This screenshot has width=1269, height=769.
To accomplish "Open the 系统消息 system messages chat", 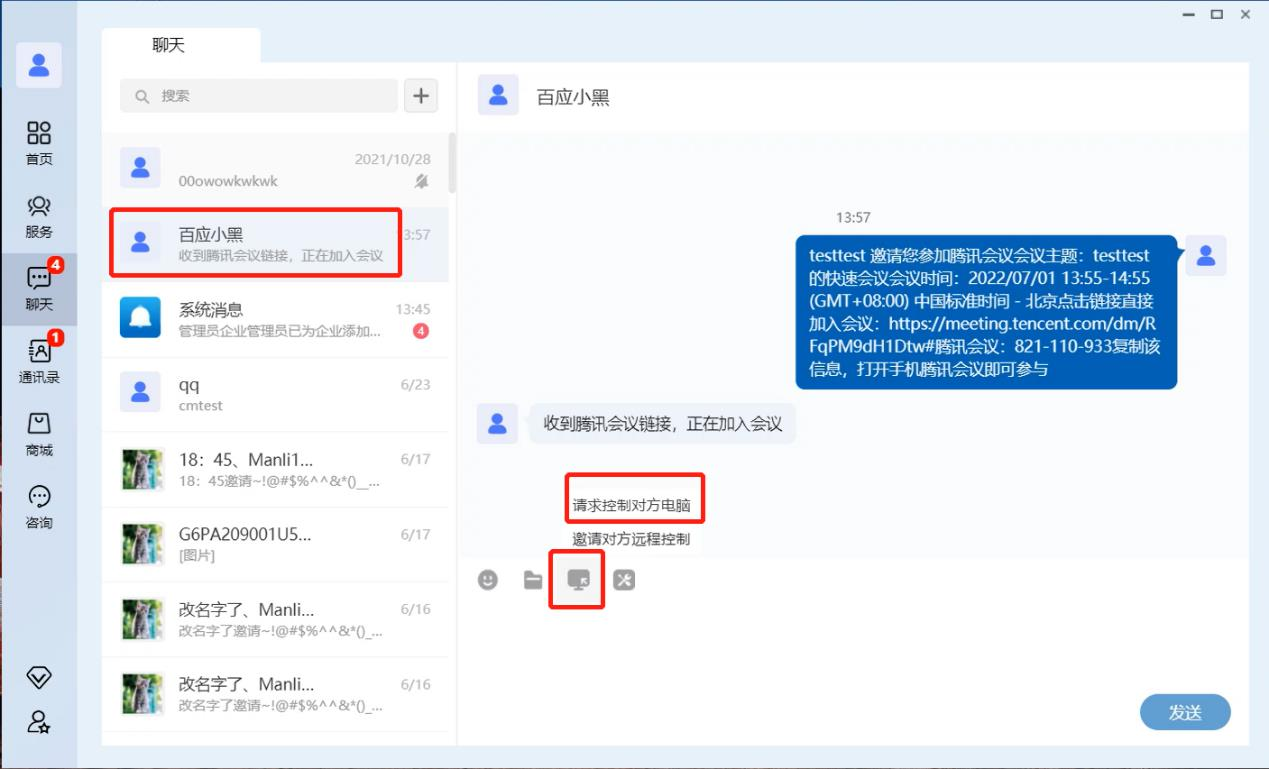I will [x=275, y=320].
